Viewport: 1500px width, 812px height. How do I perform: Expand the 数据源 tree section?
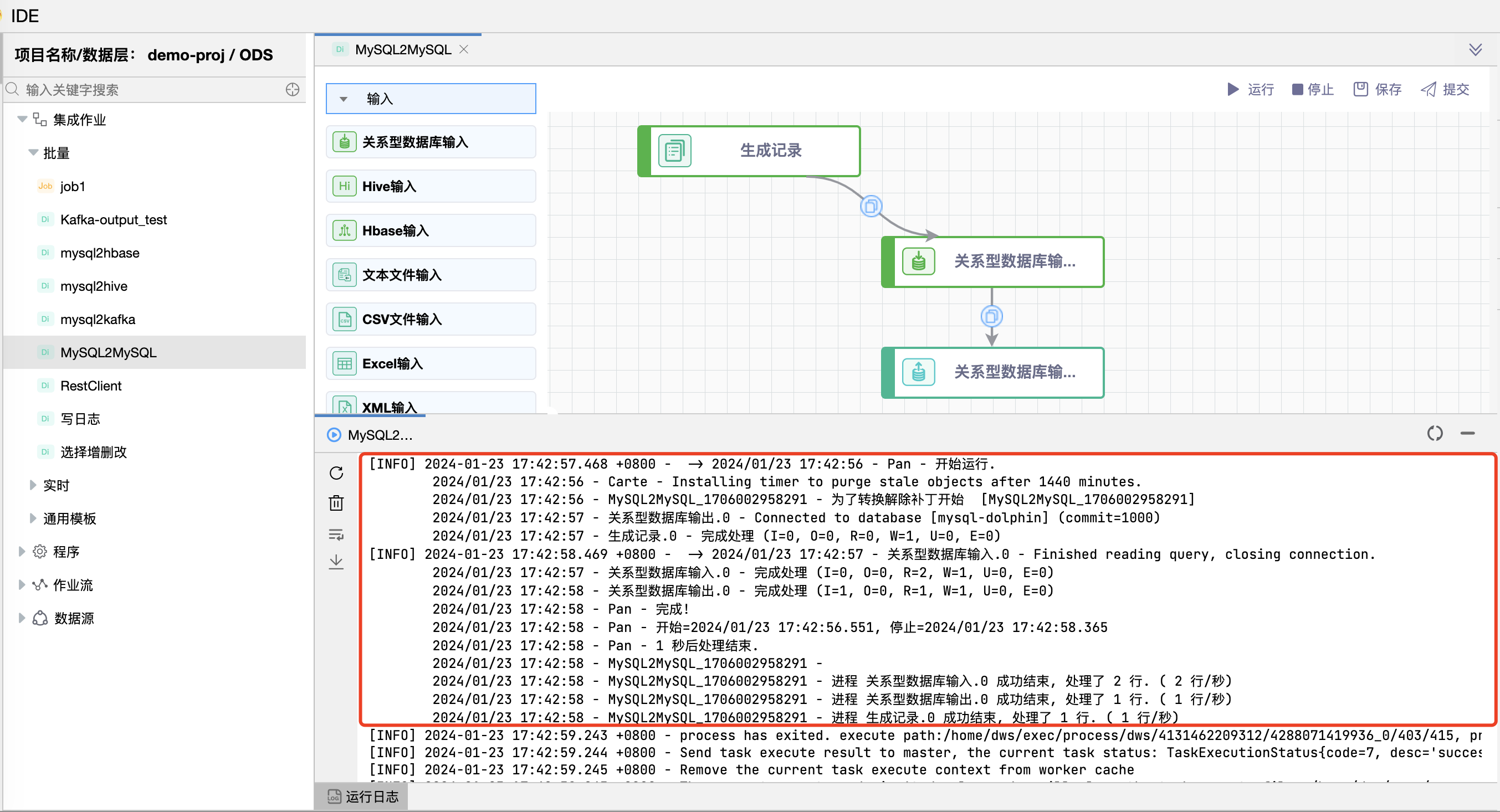point(22,618)
